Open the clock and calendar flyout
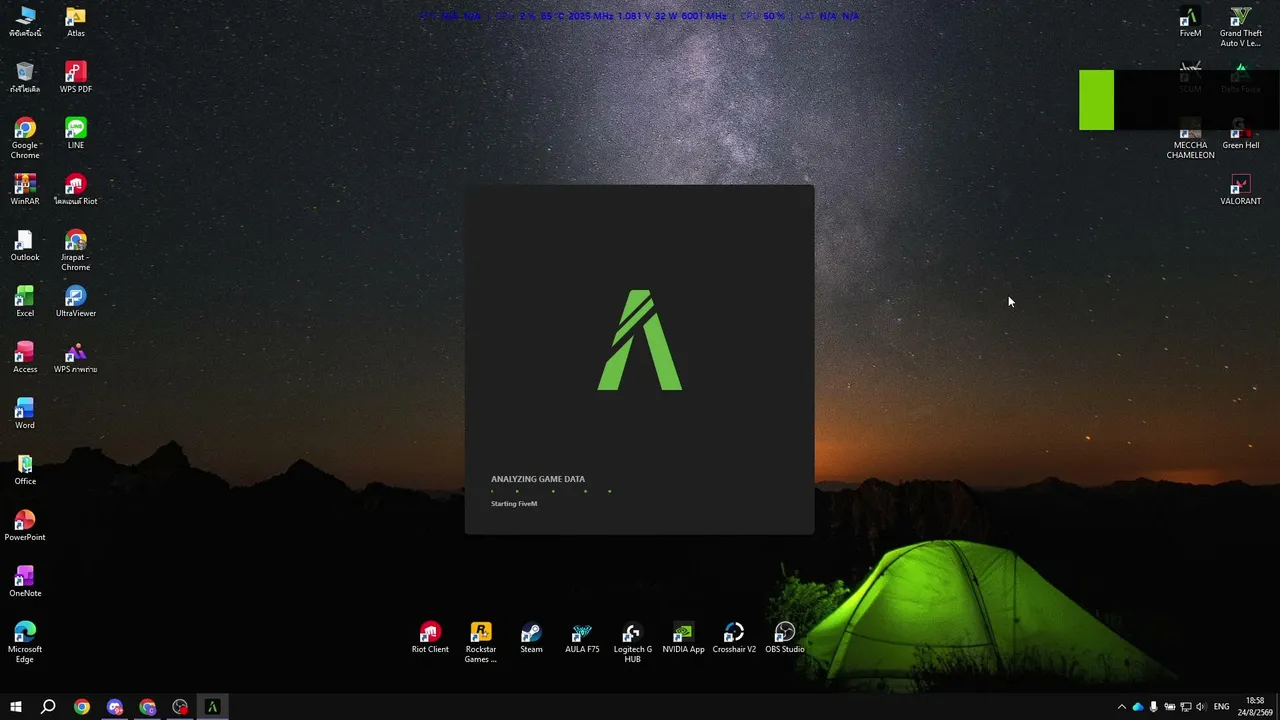 1255,707
